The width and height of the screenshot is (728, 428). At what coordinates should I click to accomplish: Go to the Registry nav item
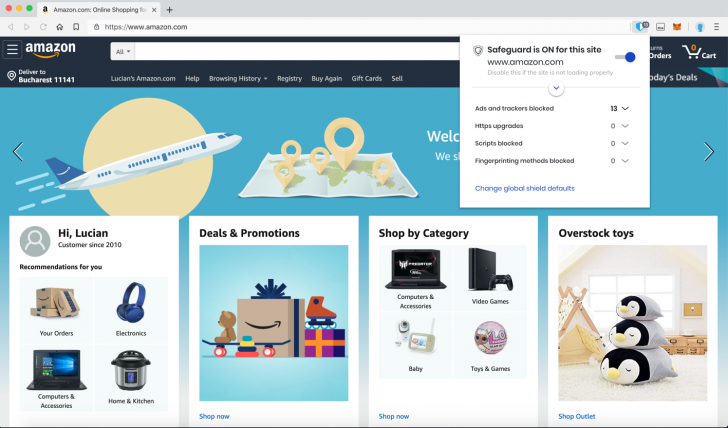click(289, 78)
